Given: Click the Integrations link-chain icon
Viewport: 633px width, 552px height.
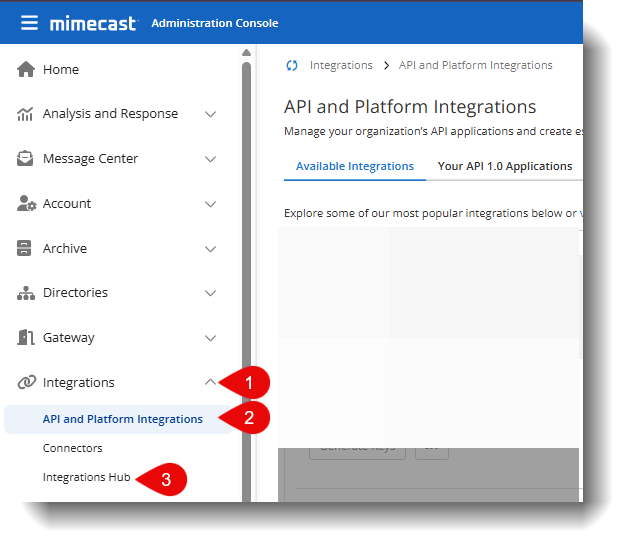Looking at the screenshot, I should [27, 382].
